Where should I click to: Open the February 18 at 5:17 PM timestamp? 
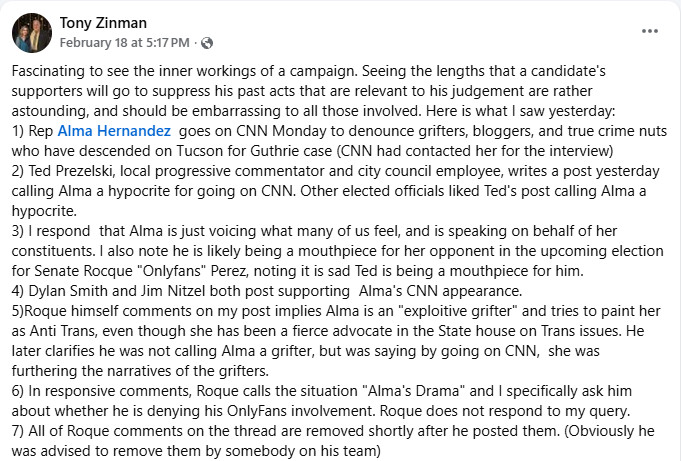(x=126, y=44)
